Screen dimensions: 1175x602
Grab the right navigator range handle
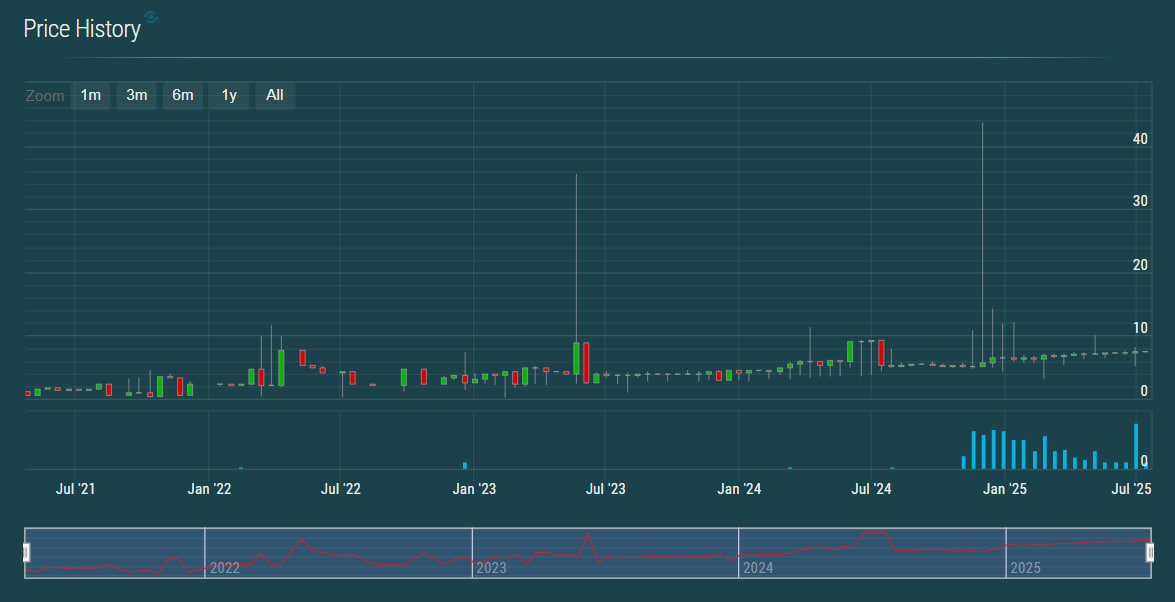[x=1150, y=553]
